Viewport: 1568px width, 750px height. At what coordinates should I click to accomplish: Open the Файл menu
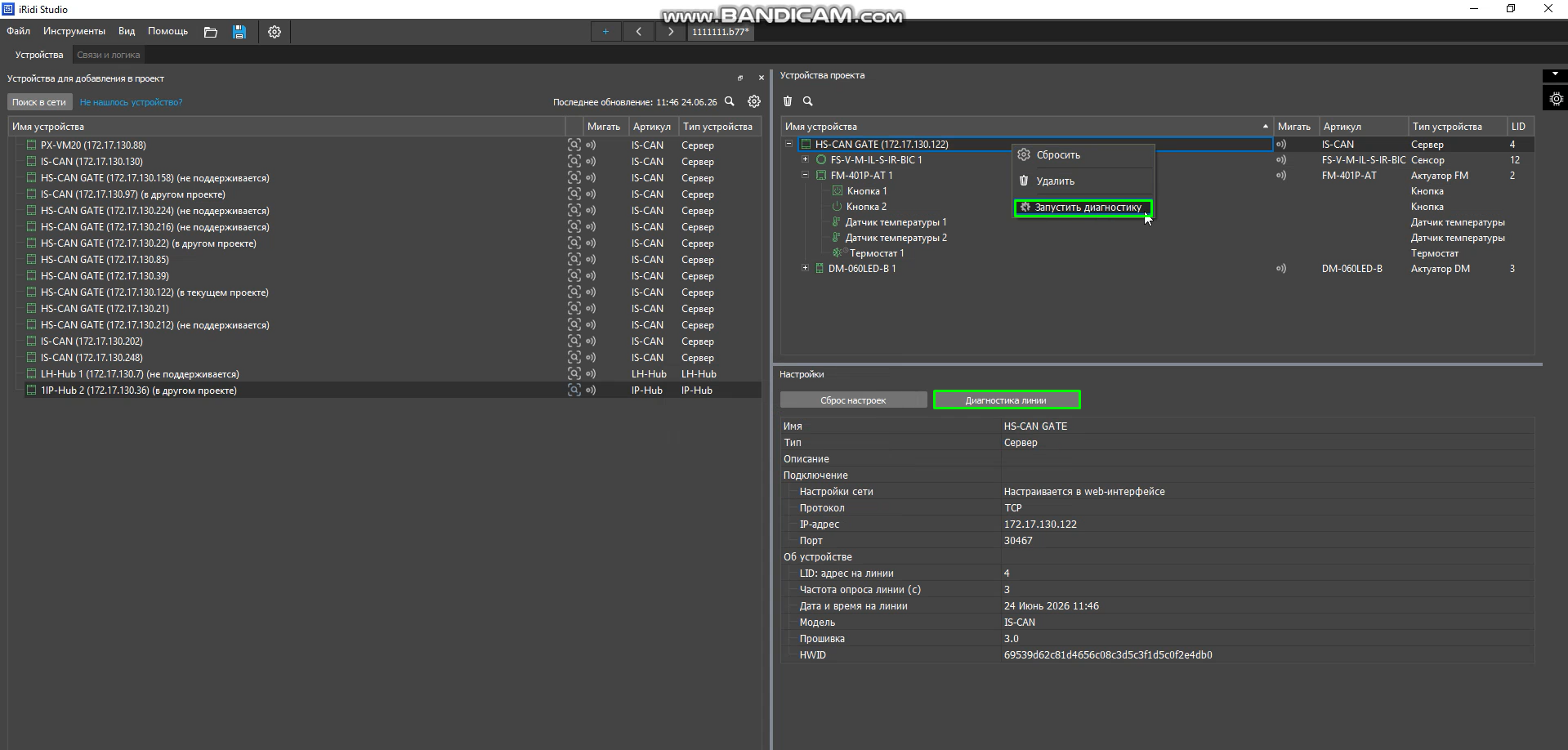[x=18, y=31]
